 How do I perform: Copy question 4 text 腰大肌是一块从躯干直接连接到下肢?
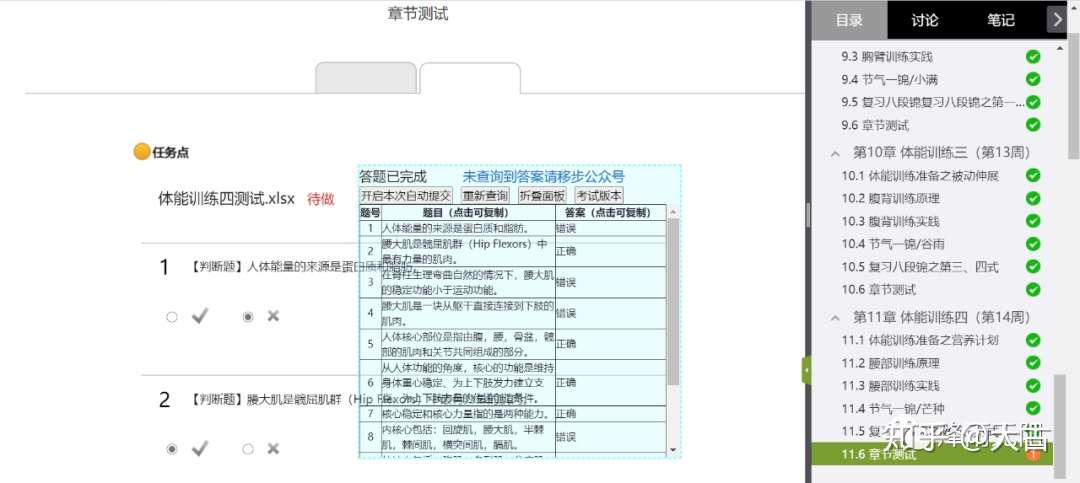point(468,313)
